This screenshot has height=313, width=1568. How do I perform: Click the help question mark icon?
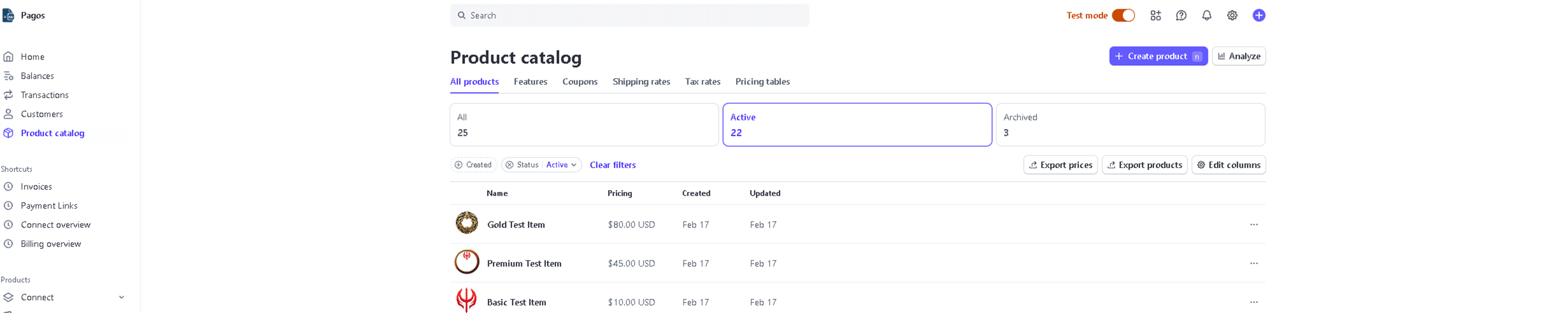coord(1180,16)
